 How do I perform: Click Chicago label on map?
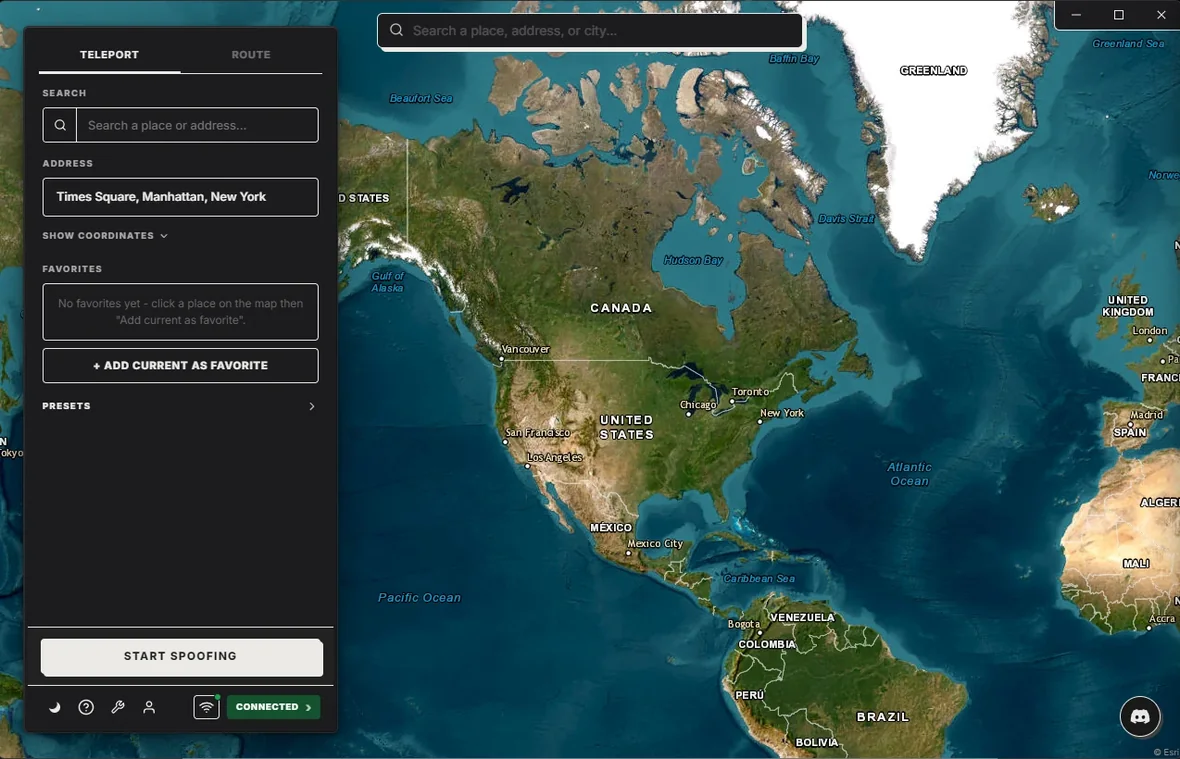pos(698,405)
